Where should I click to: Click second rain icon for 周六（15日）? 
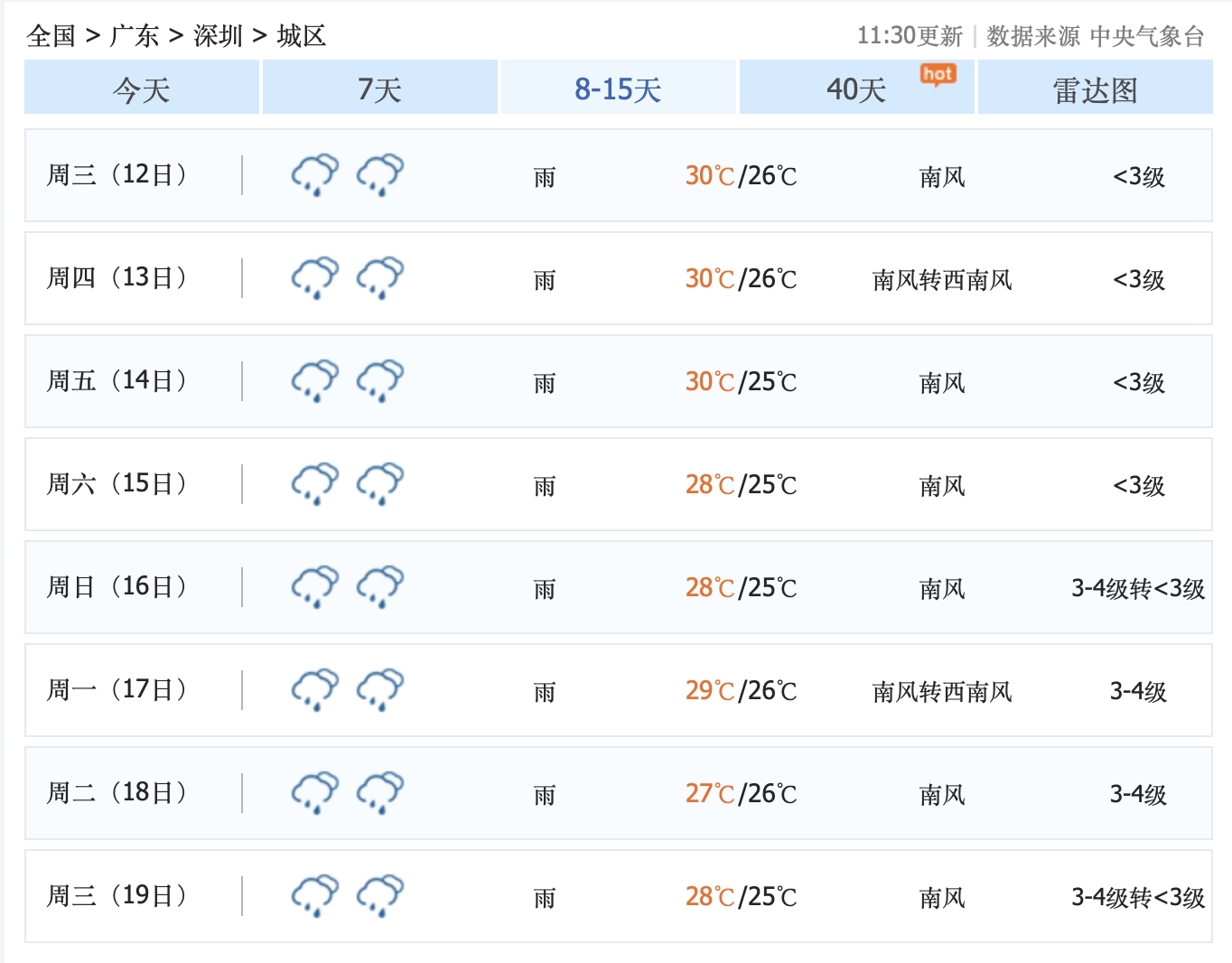(x=380, y=484)
